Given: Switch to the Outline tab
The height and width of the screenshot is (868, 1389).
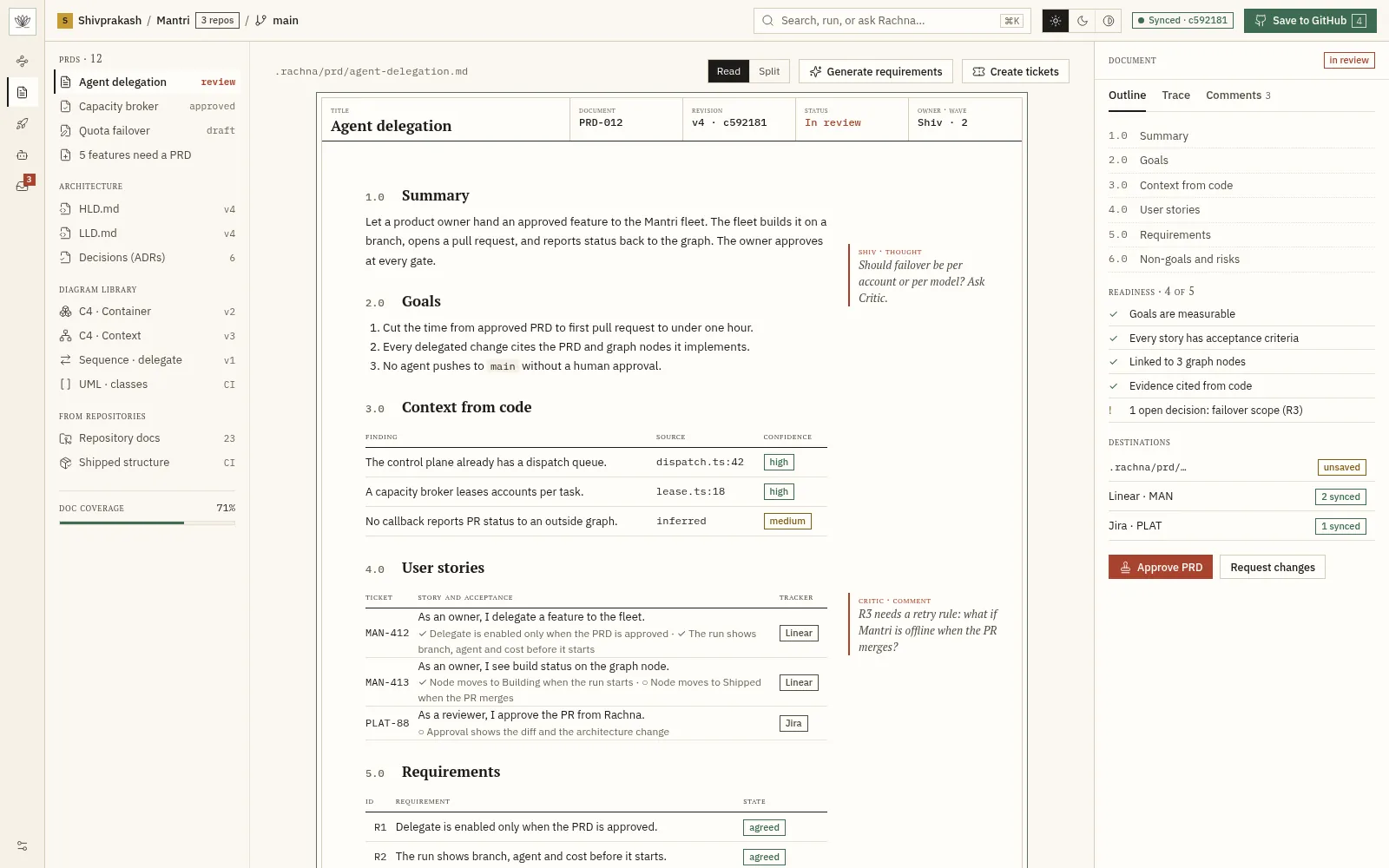Looking at the screenshot, I should pyautogui.click(x=1127, y=95).
